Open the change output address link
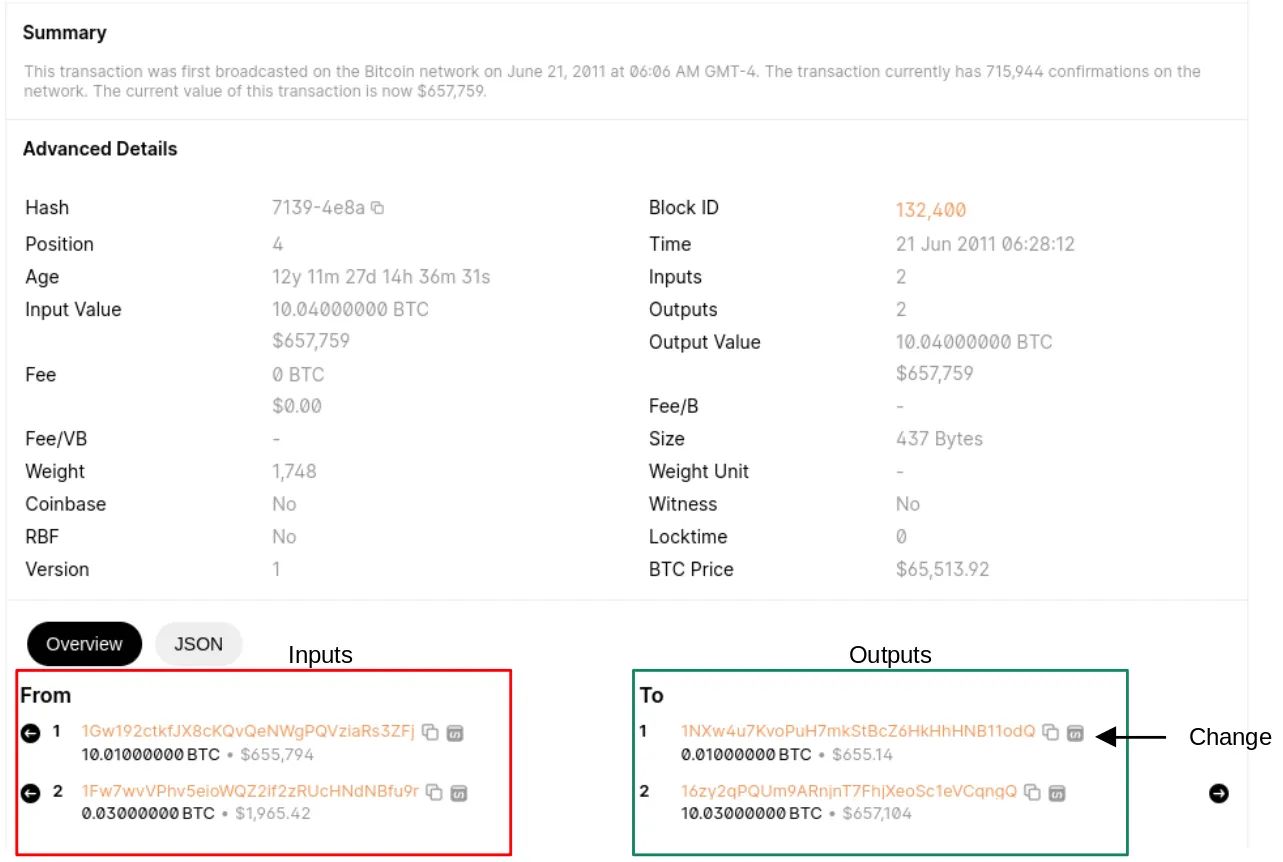The width and height of the screenshot is (1283, 862). pyautogui.click(x=858, y=731)
